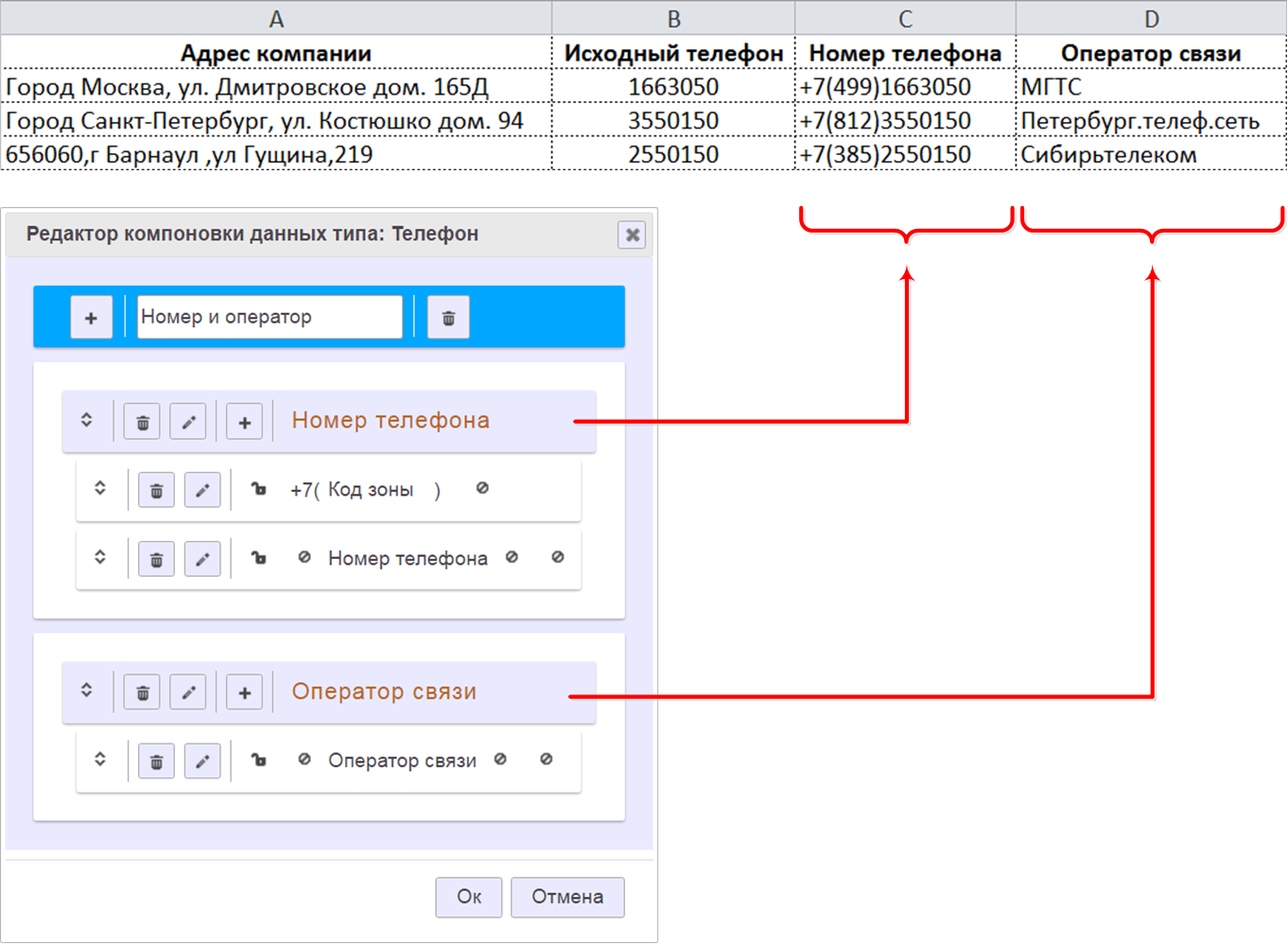
Task: Click reorder arrows of 'Номер телефона' group header
Action: (86, 420)
